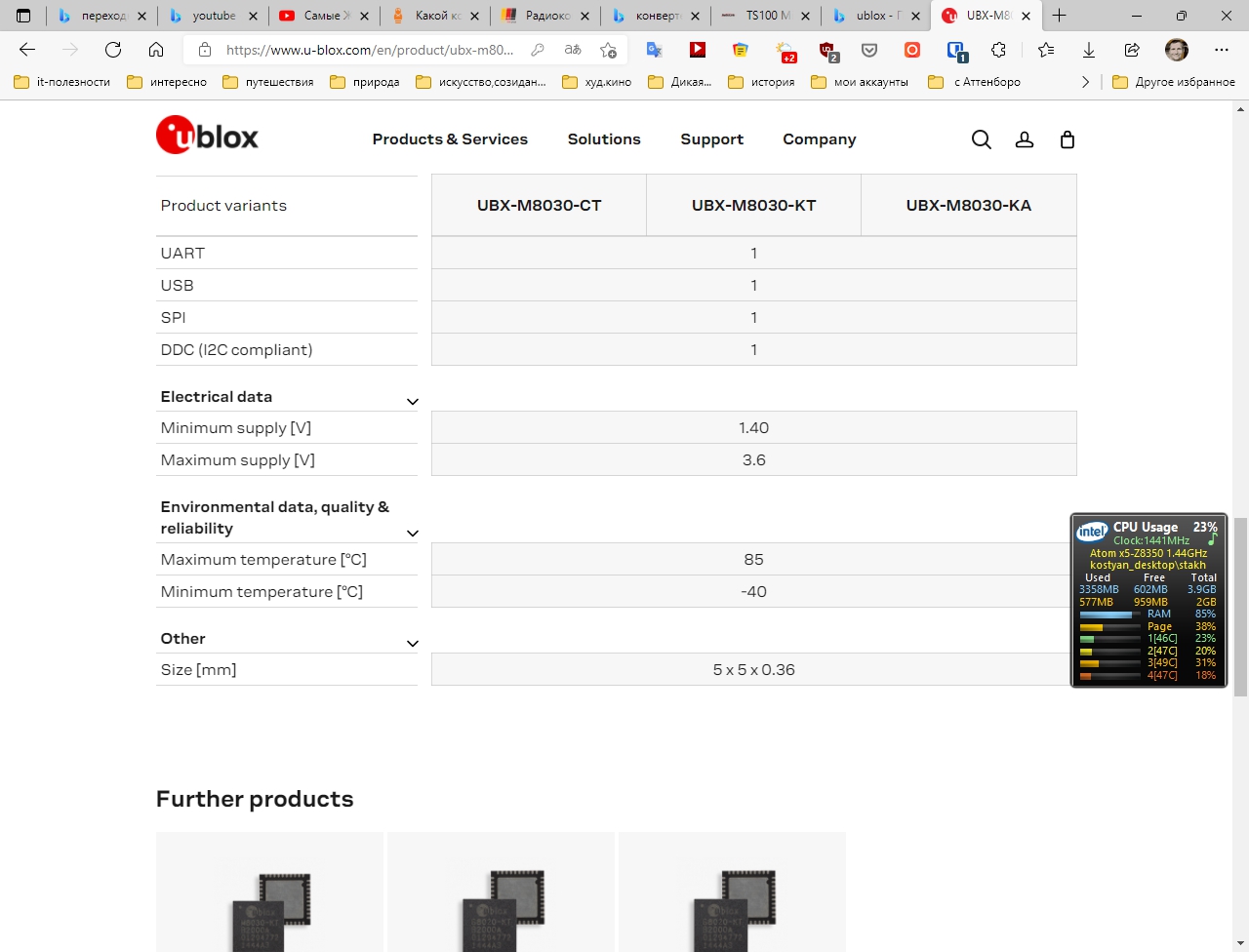
Task: Open Edge settings and more menu
Action: [1222, 50]
